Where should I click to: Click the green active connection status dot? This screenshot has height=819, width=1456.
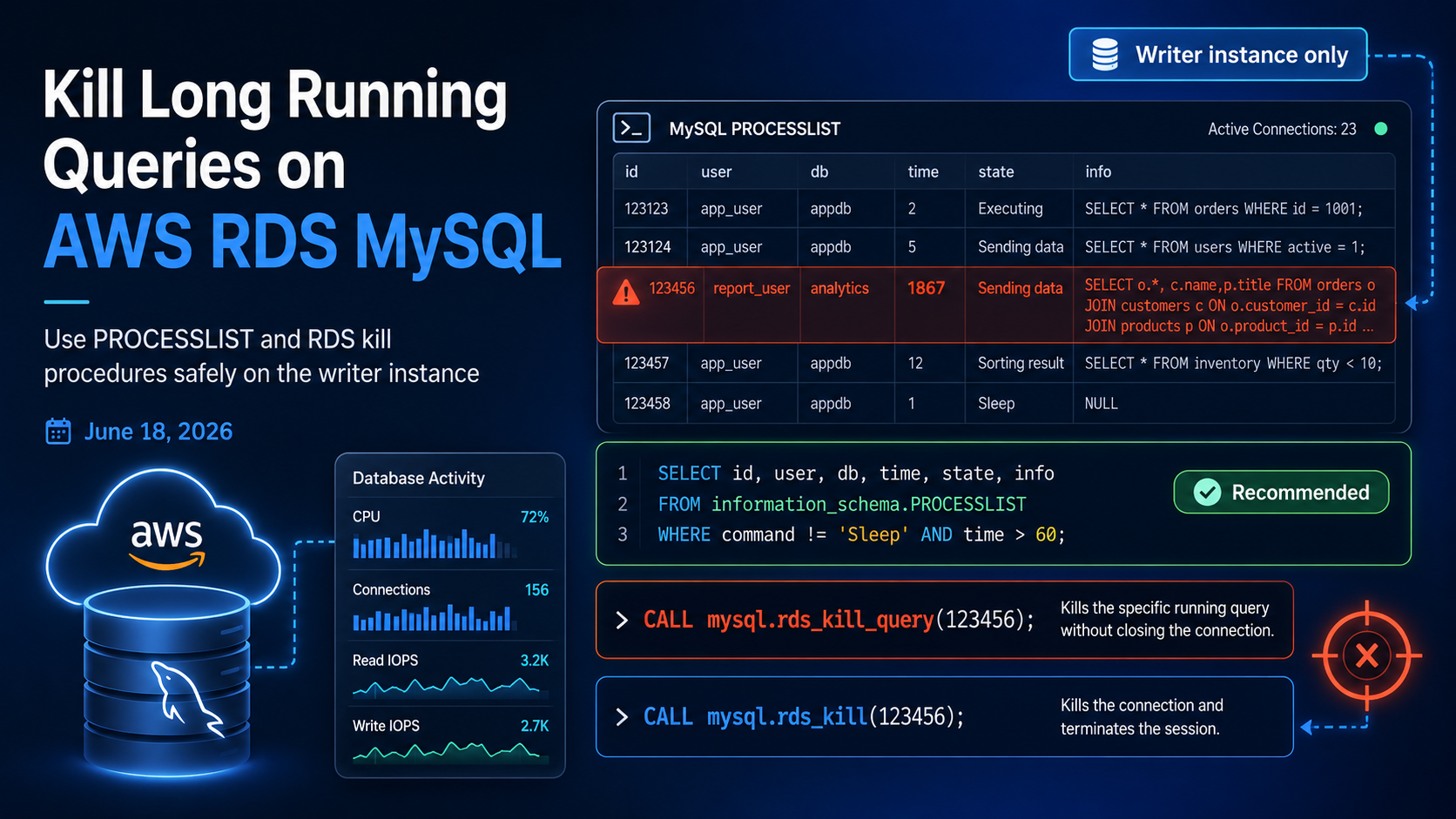tap(1380, 129)
